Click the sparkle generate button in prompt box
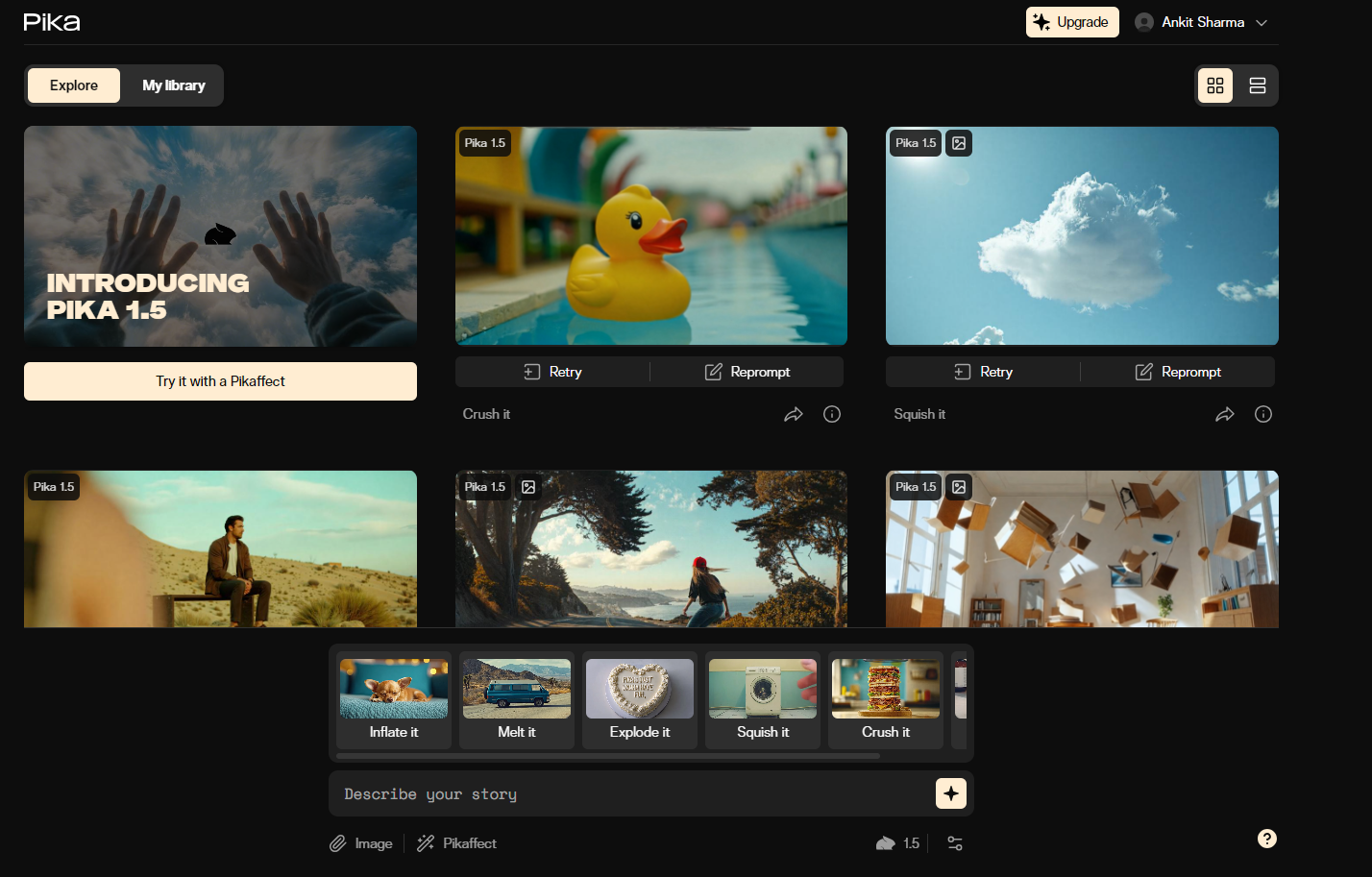 pyautogui.click(x=950, y=793)
